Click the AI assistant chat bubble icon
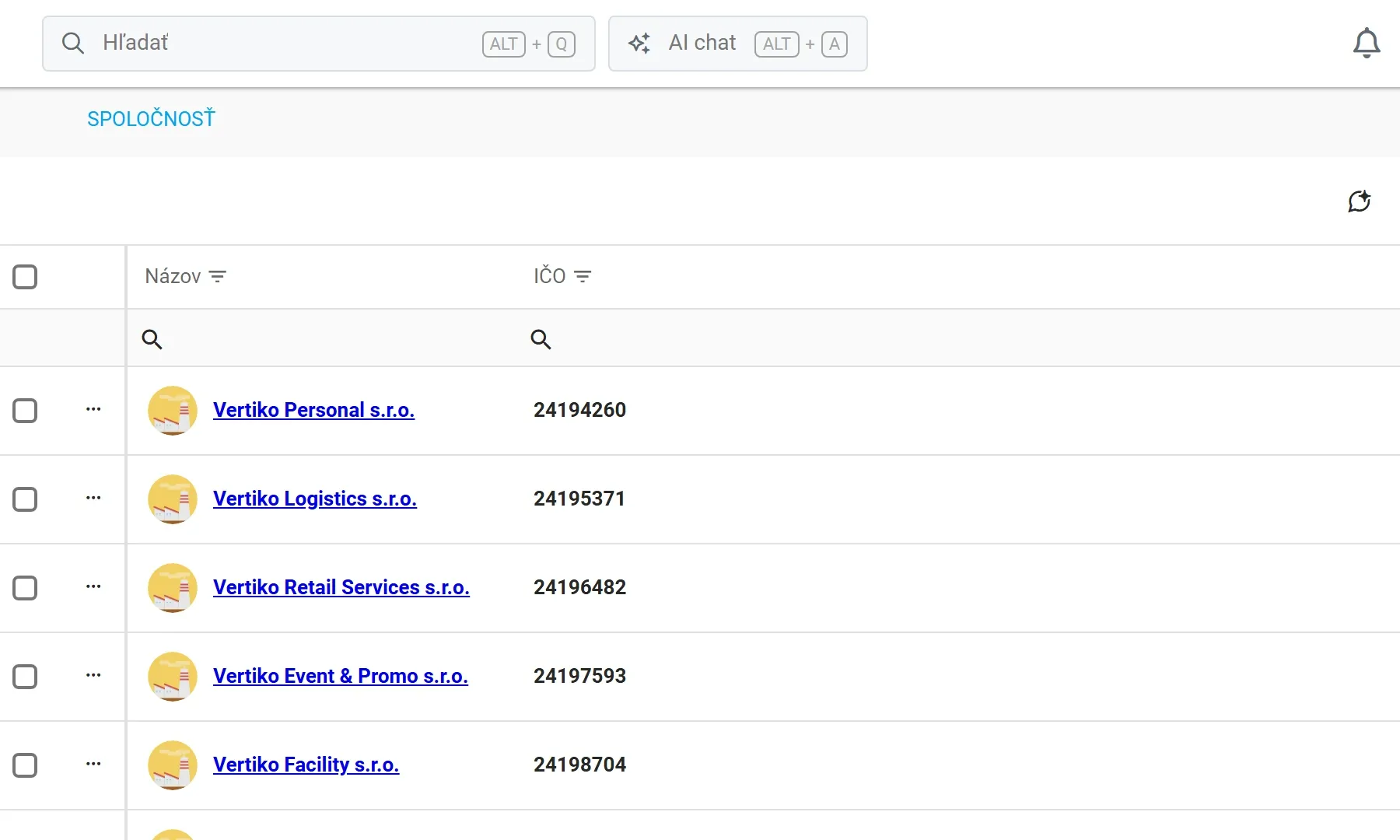The width and height of the screenshot is (1400, 840). (x=1359, y=201)
